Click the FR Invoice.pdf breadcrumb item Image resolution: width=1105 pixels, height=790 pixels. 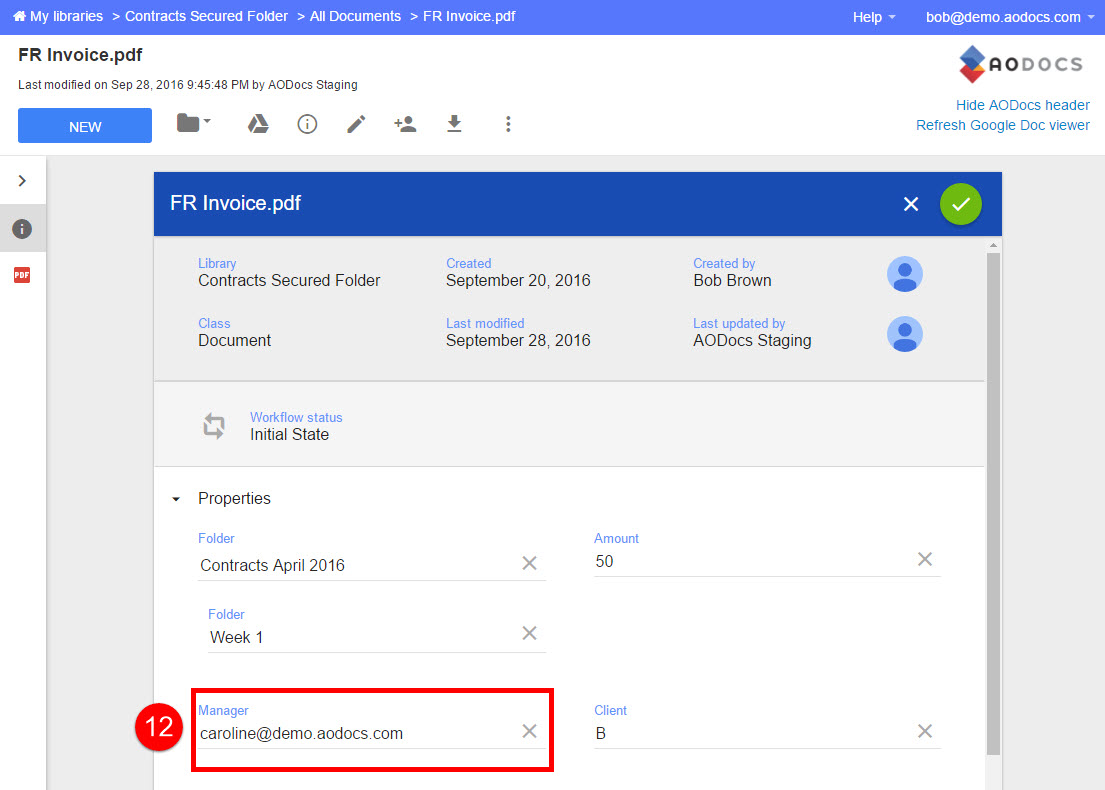point(469,16)
